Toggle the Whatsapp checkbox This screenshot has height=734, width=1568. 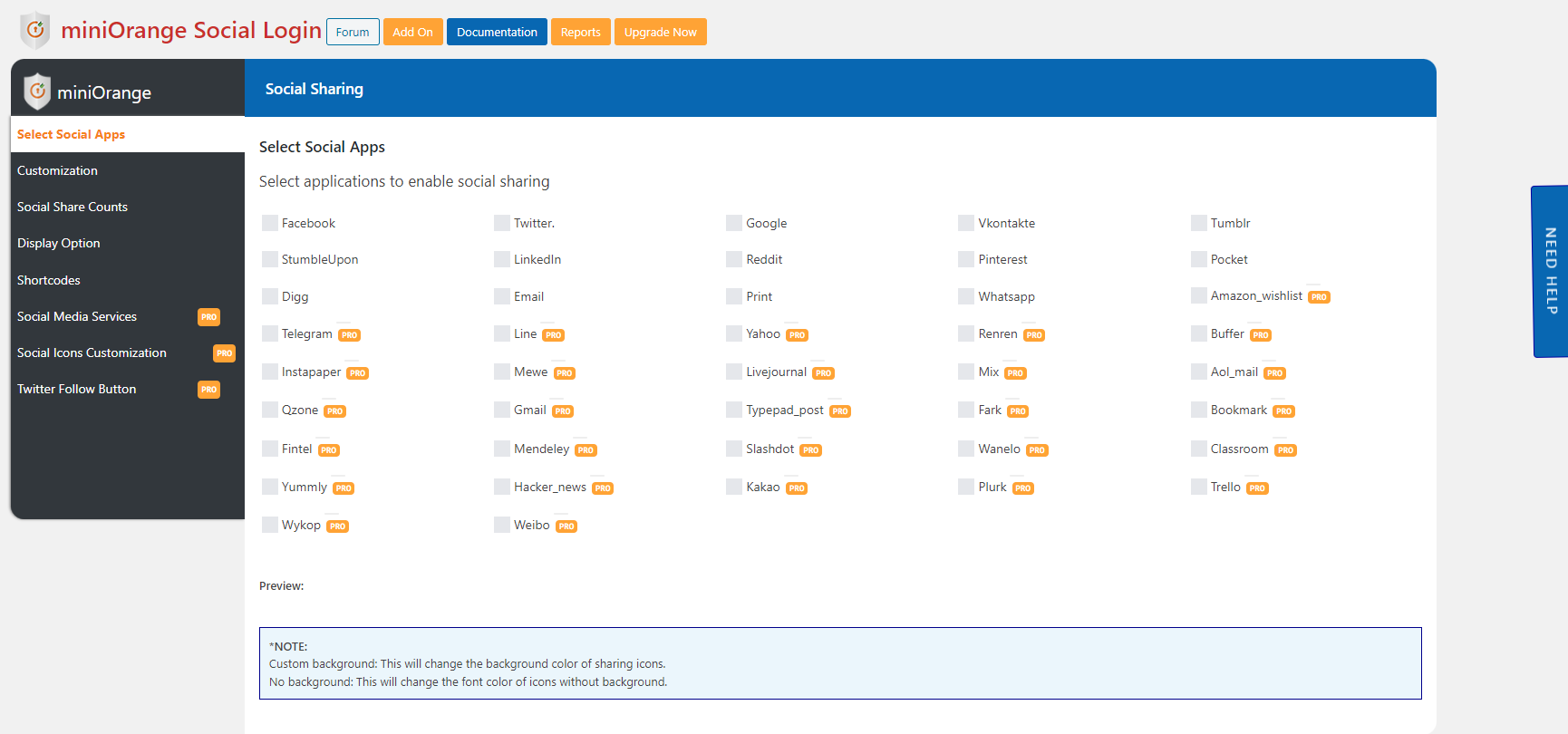click(x=966, y=296)
